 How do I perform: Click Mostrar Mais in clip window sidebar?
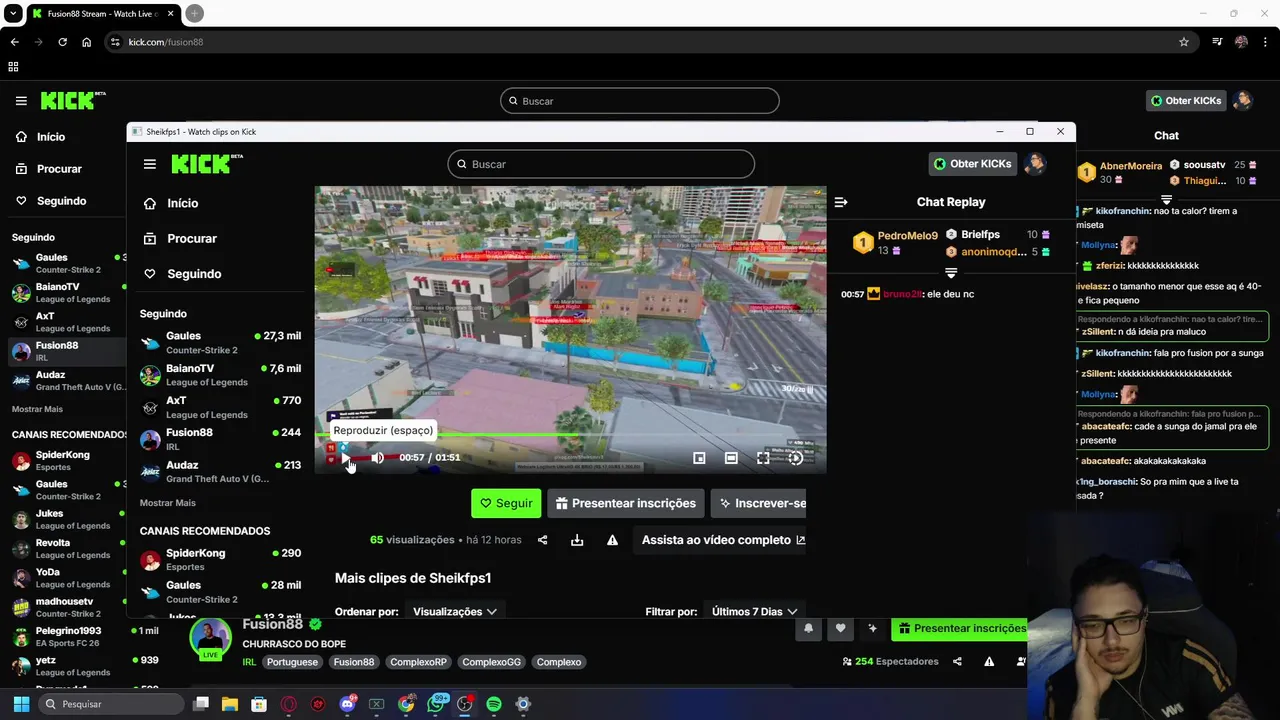click(x=168, y=503)
